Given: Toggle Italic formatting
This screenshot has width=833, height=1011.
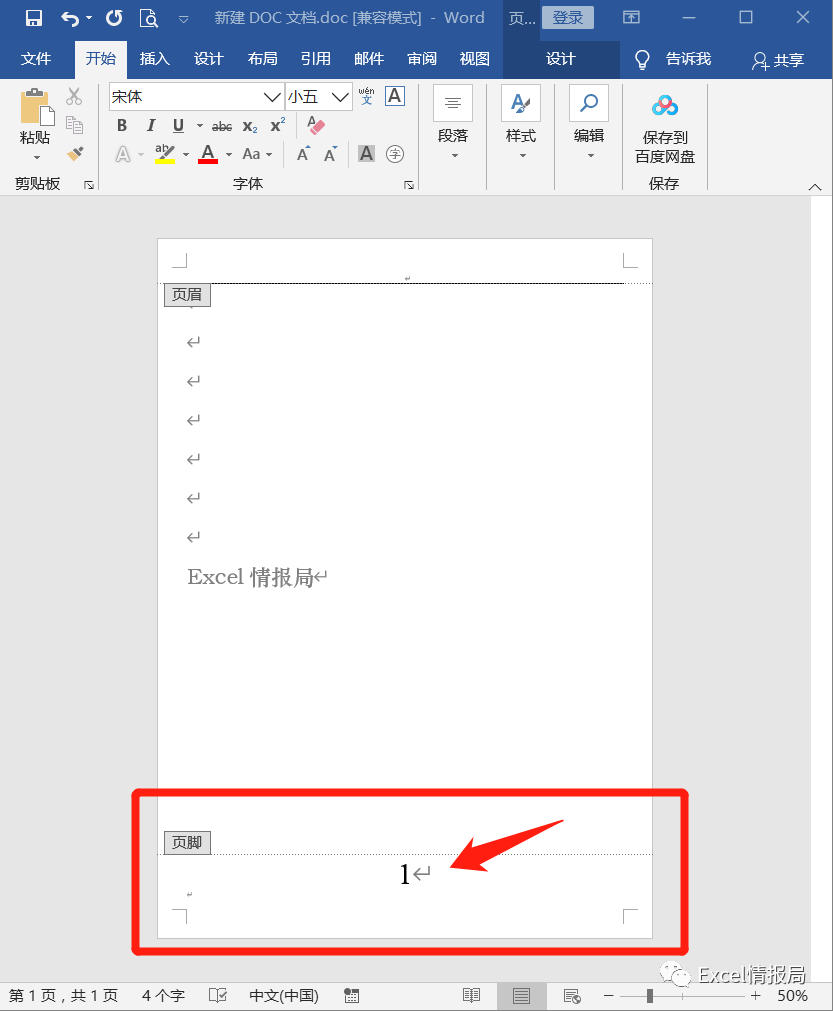Looking at the screenshot, I should (150, 126).
